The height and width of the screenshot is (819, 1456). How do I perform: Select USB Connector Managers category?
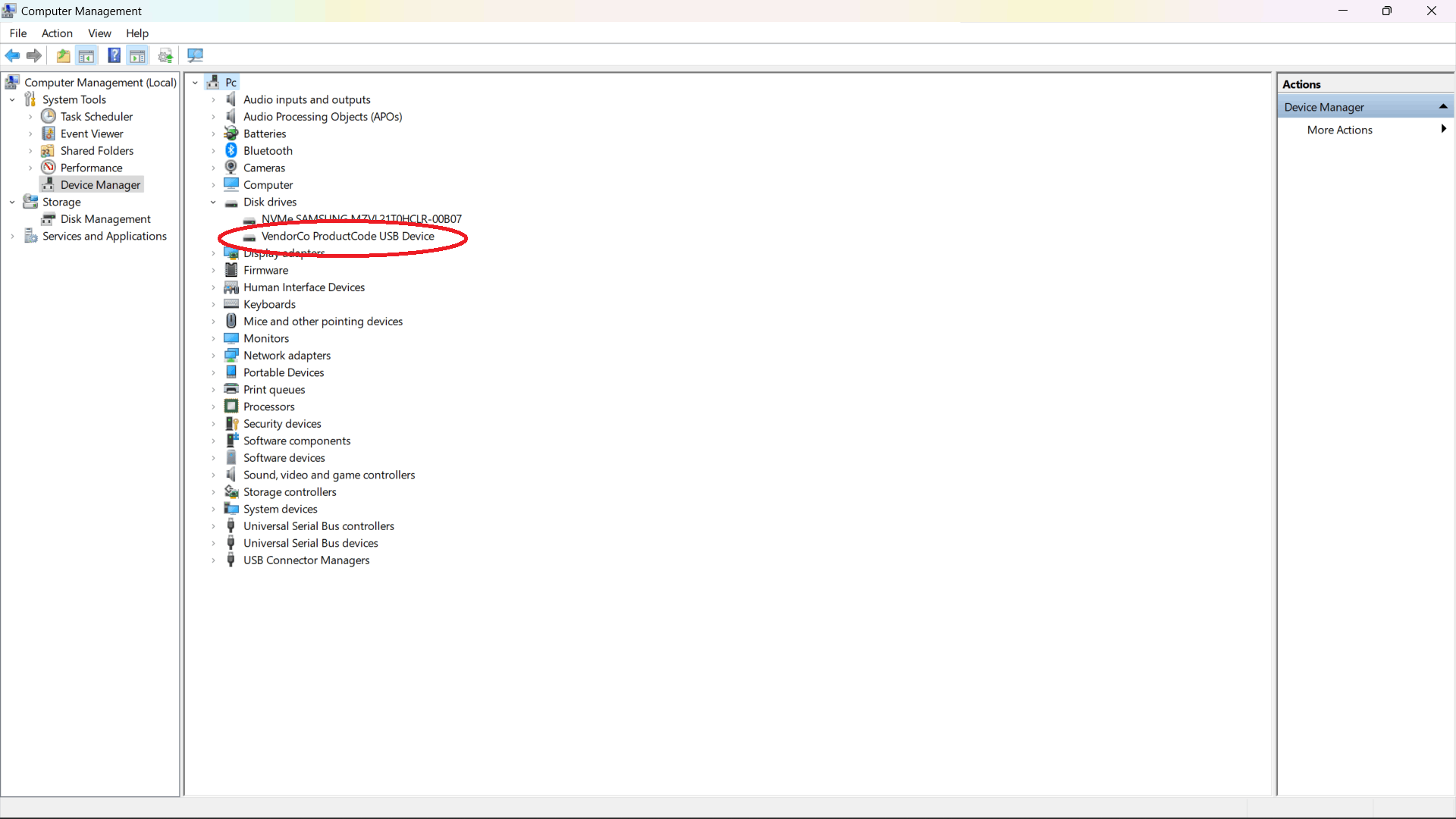306,560
